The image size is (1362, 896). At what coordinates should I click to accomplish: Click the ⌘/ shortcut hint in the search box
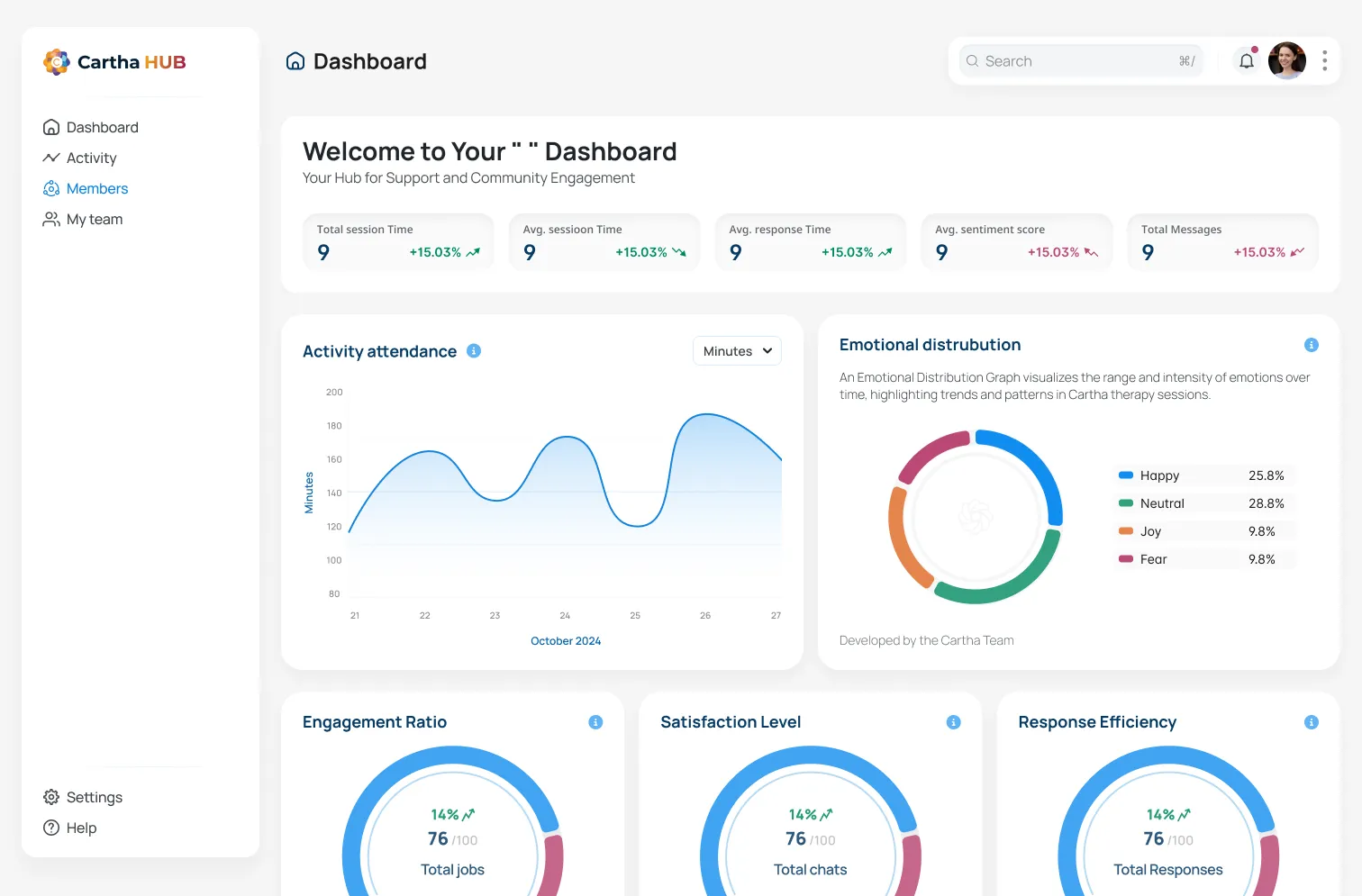point(1187,61)
